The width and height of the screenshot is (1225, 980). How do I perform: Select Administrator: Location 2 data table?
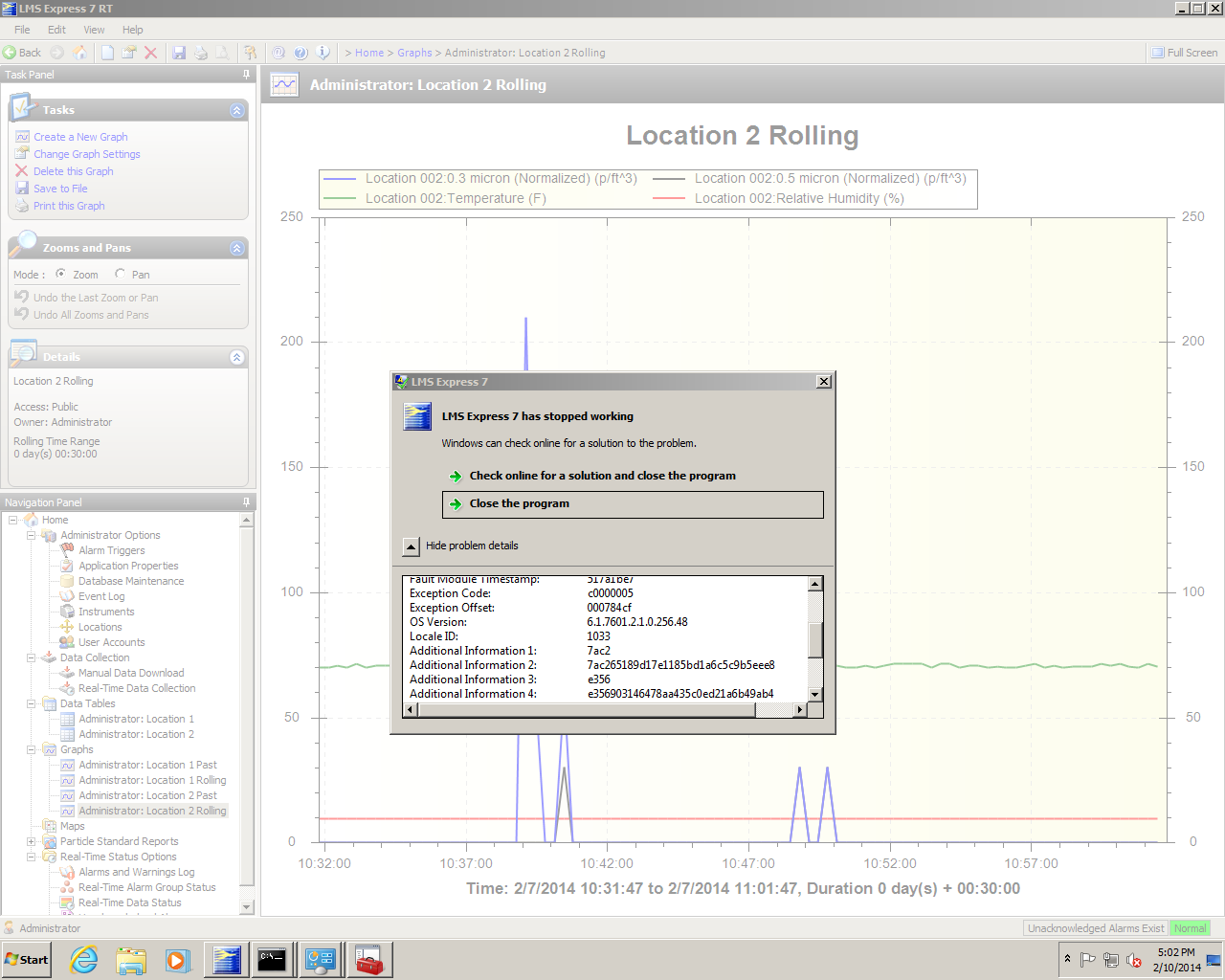pyautogui.click(x=136, y=734)
